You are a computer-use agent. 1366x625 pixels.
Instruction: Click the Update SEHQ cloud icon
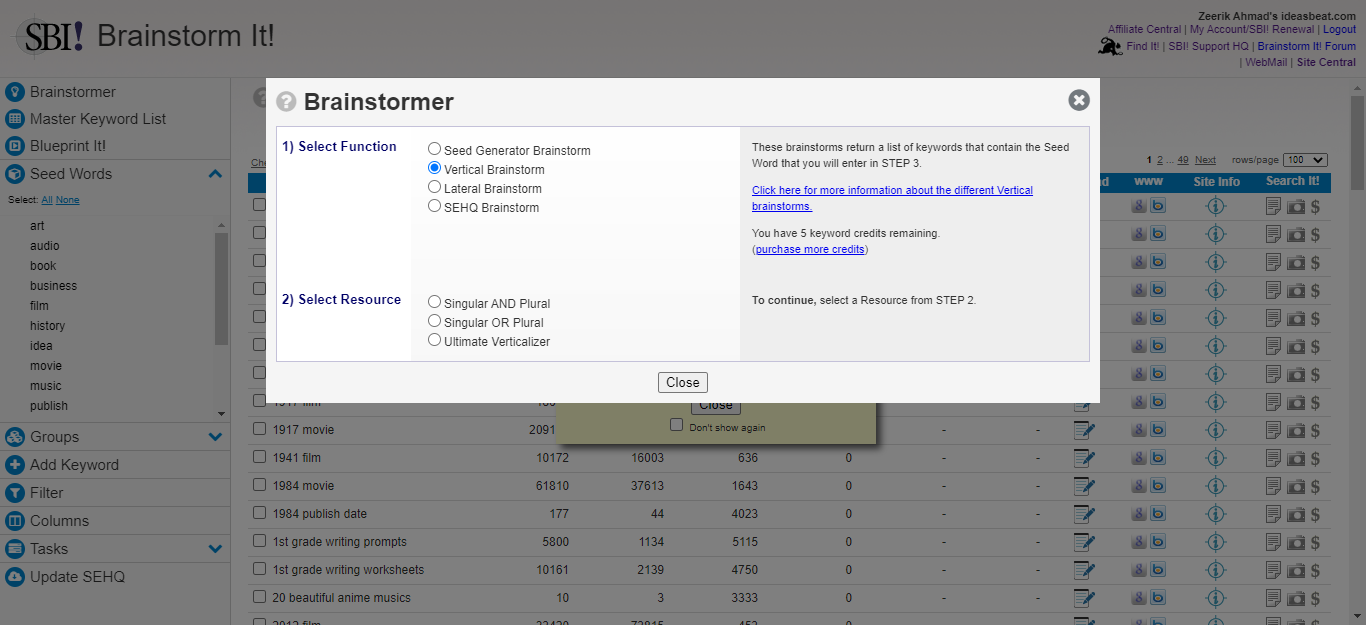14,577
